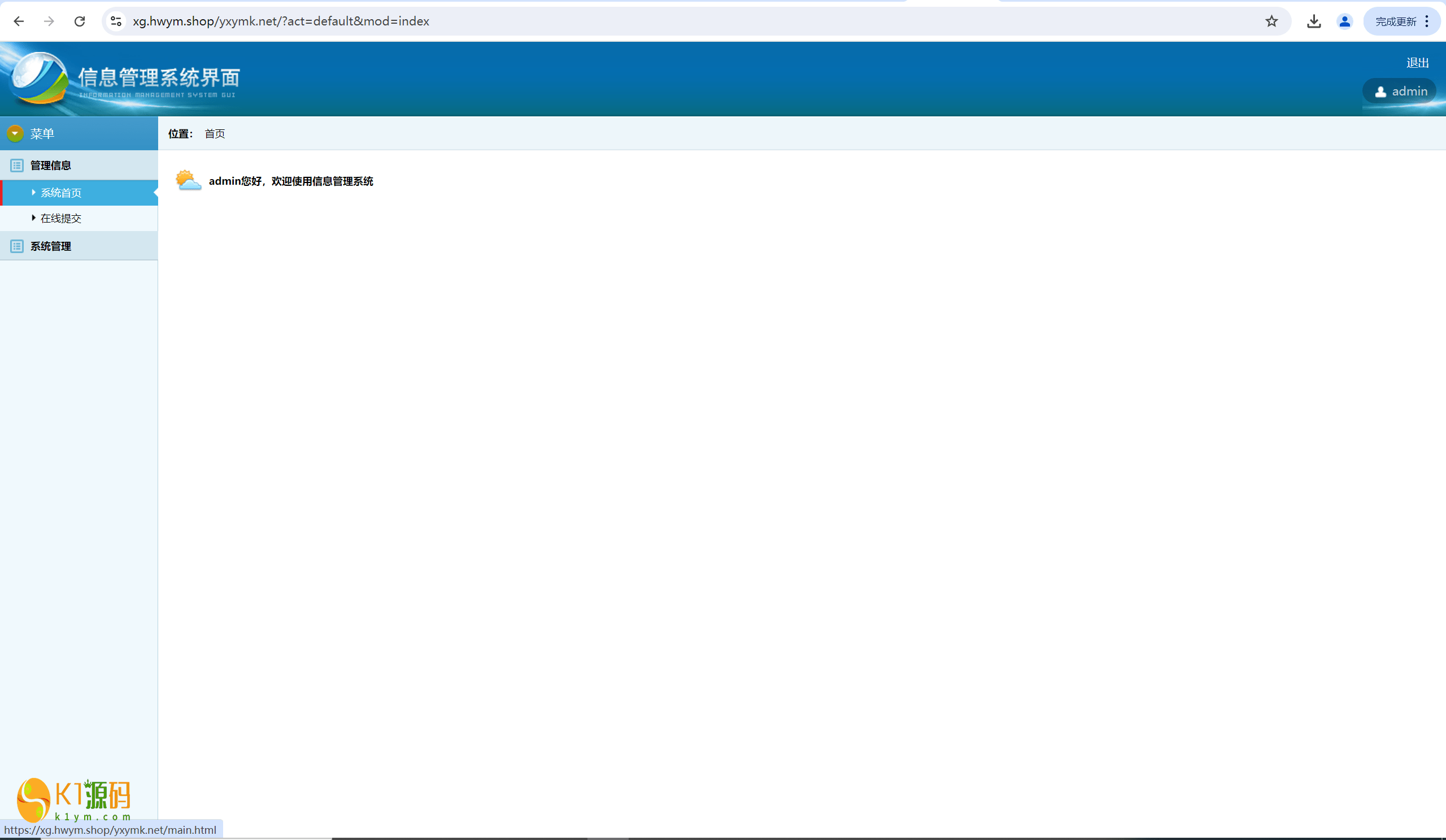
Task: Open the browser three-dot menu
Action: coord(1427,21)
